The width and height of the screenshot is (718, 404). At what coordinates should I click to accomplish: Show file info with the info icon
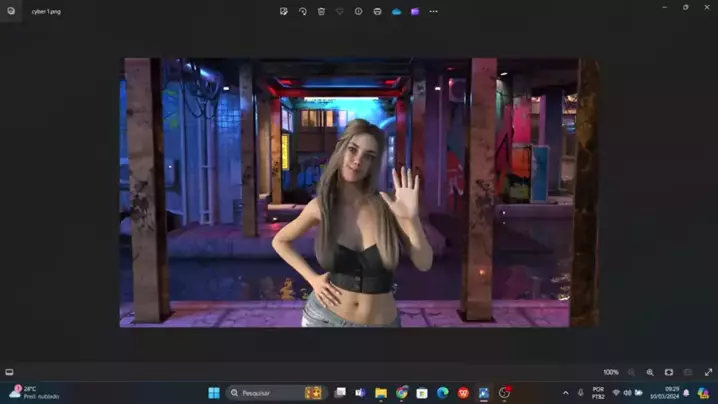(x=359, y=11)
